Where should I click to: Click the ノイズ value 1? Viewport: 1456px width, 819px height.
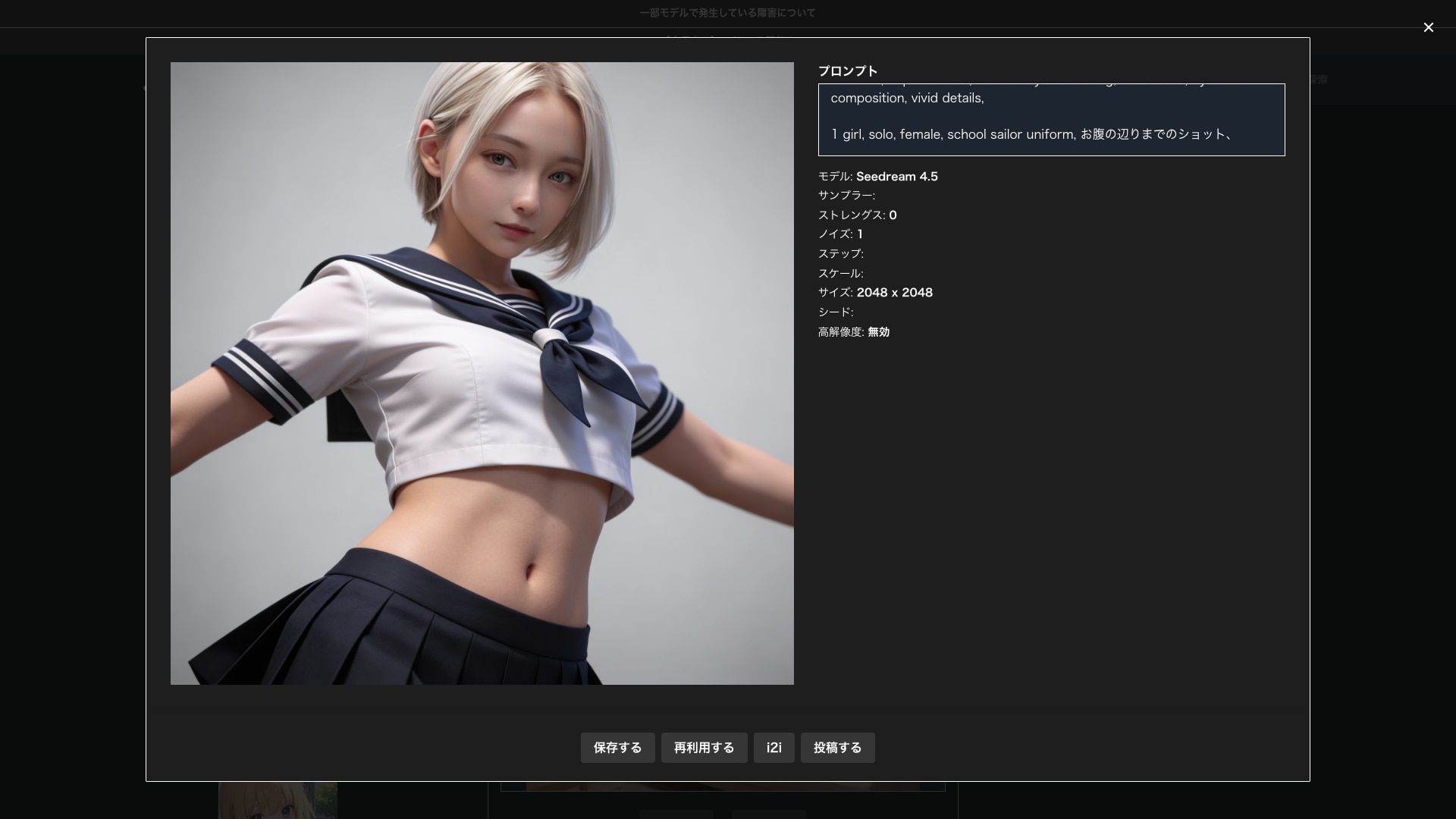click(861, 234)
